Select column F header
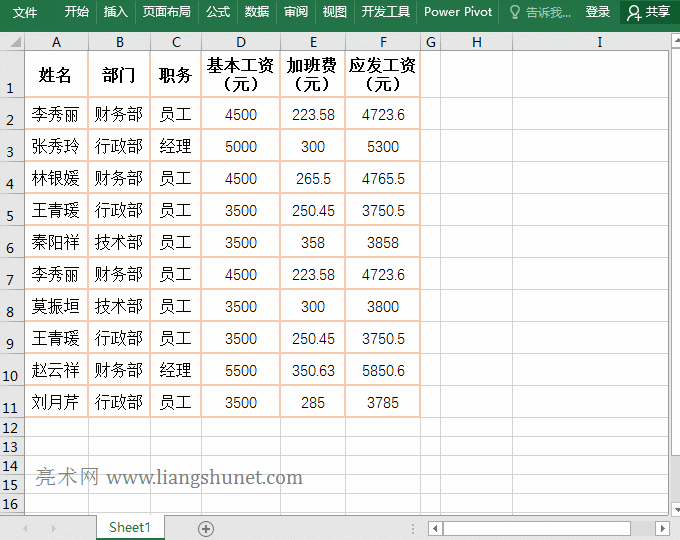680x540 pixels. click(x=383, y=42)
